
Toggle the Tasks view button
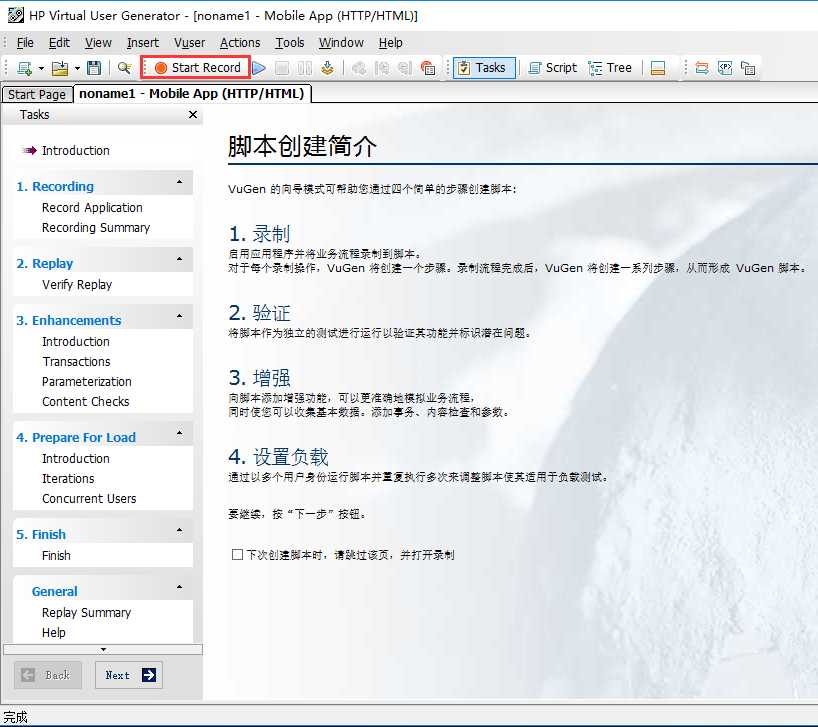pyautogui.click(x=484, y=68)
